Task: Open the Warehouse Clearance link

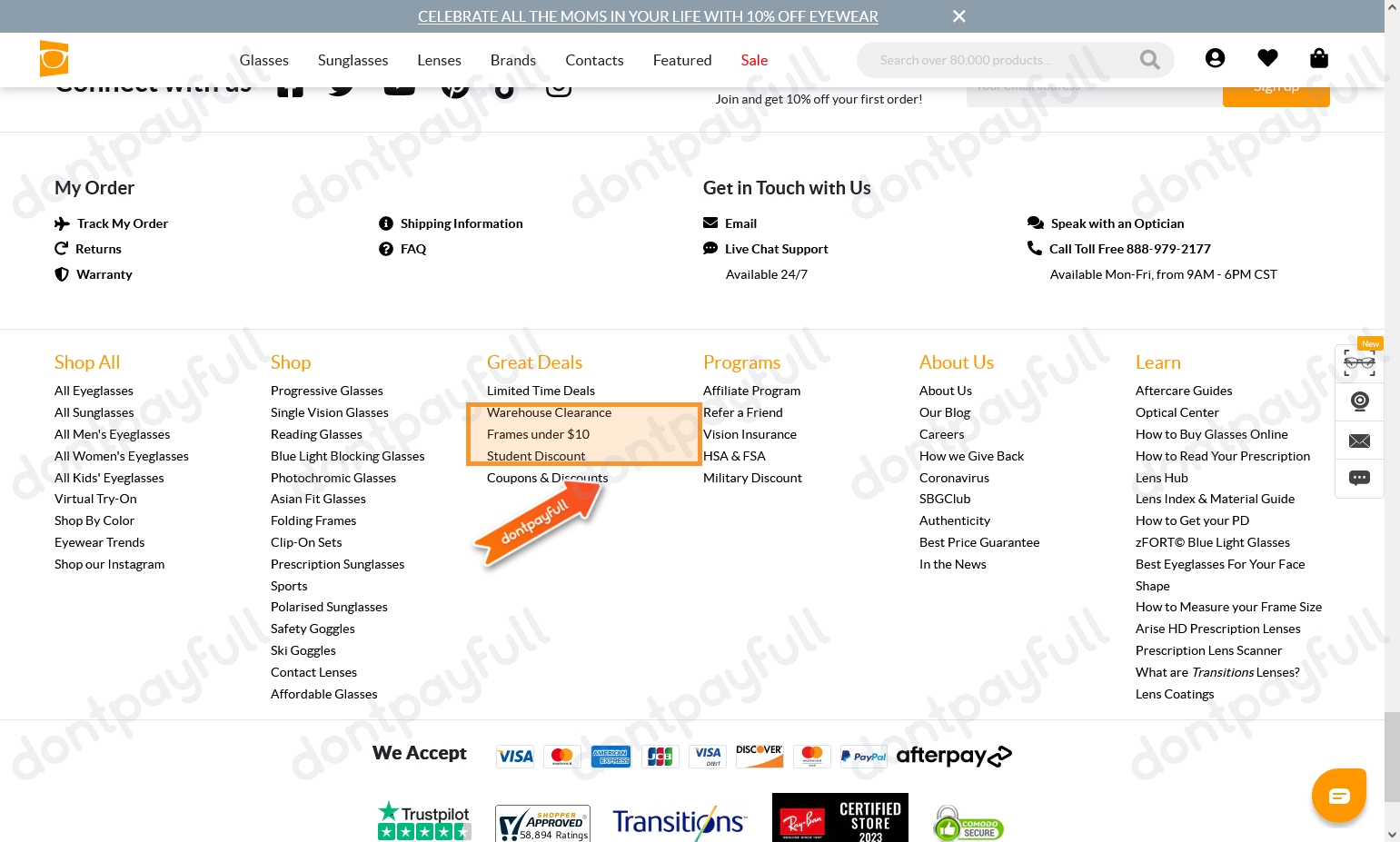Action: pos(549,412)
